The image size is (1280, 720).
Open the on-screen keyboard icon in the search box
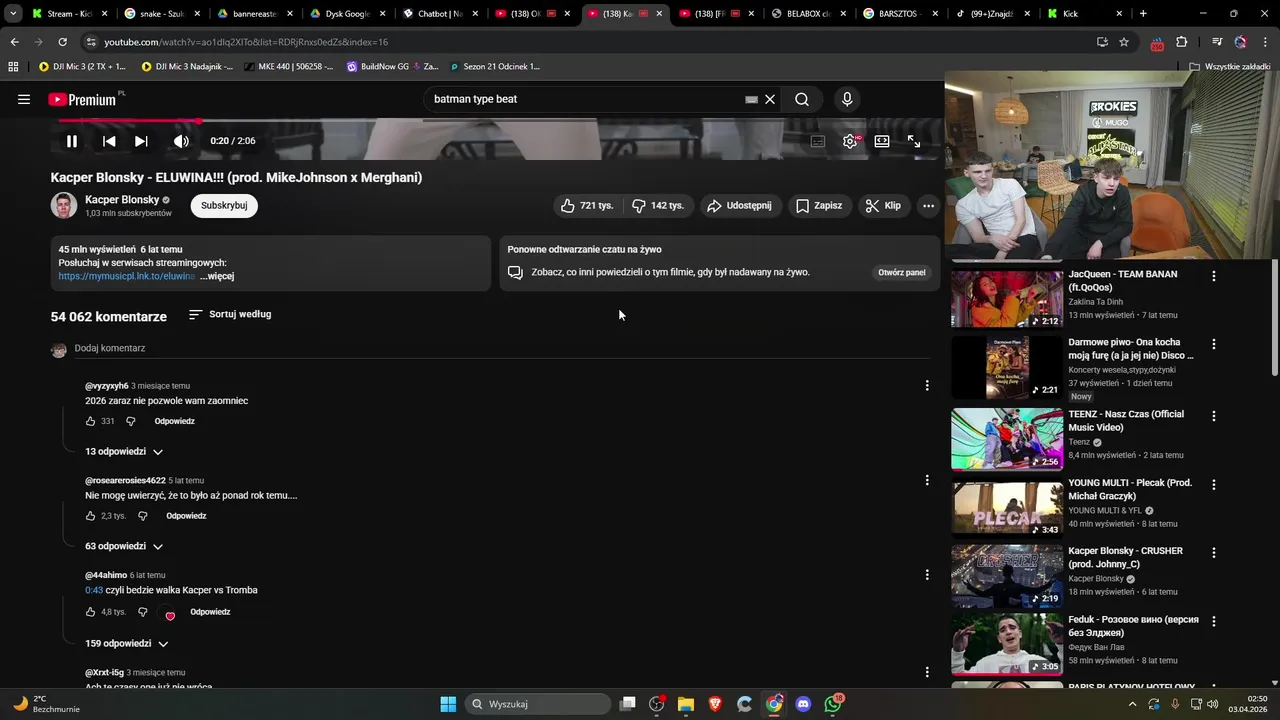(751, 99)
